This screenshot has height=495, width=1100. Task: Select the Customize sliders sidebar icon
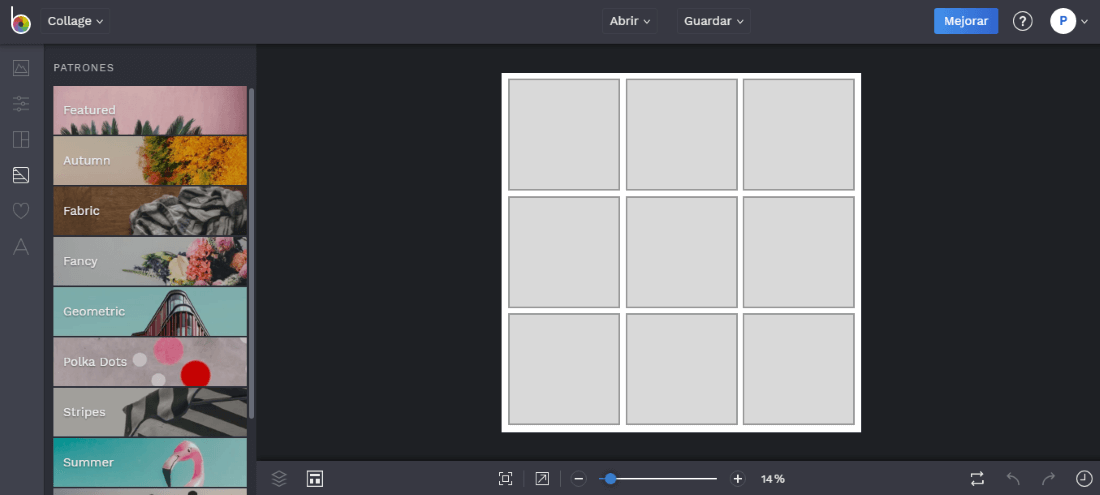(x=21, y=103)
